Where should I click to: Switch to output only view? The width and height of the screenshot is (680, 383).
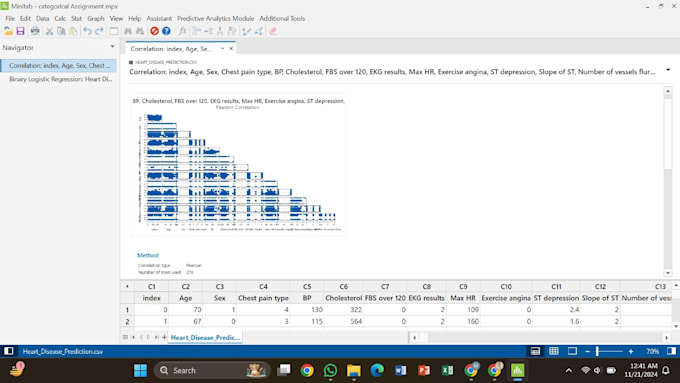[572, 351]
